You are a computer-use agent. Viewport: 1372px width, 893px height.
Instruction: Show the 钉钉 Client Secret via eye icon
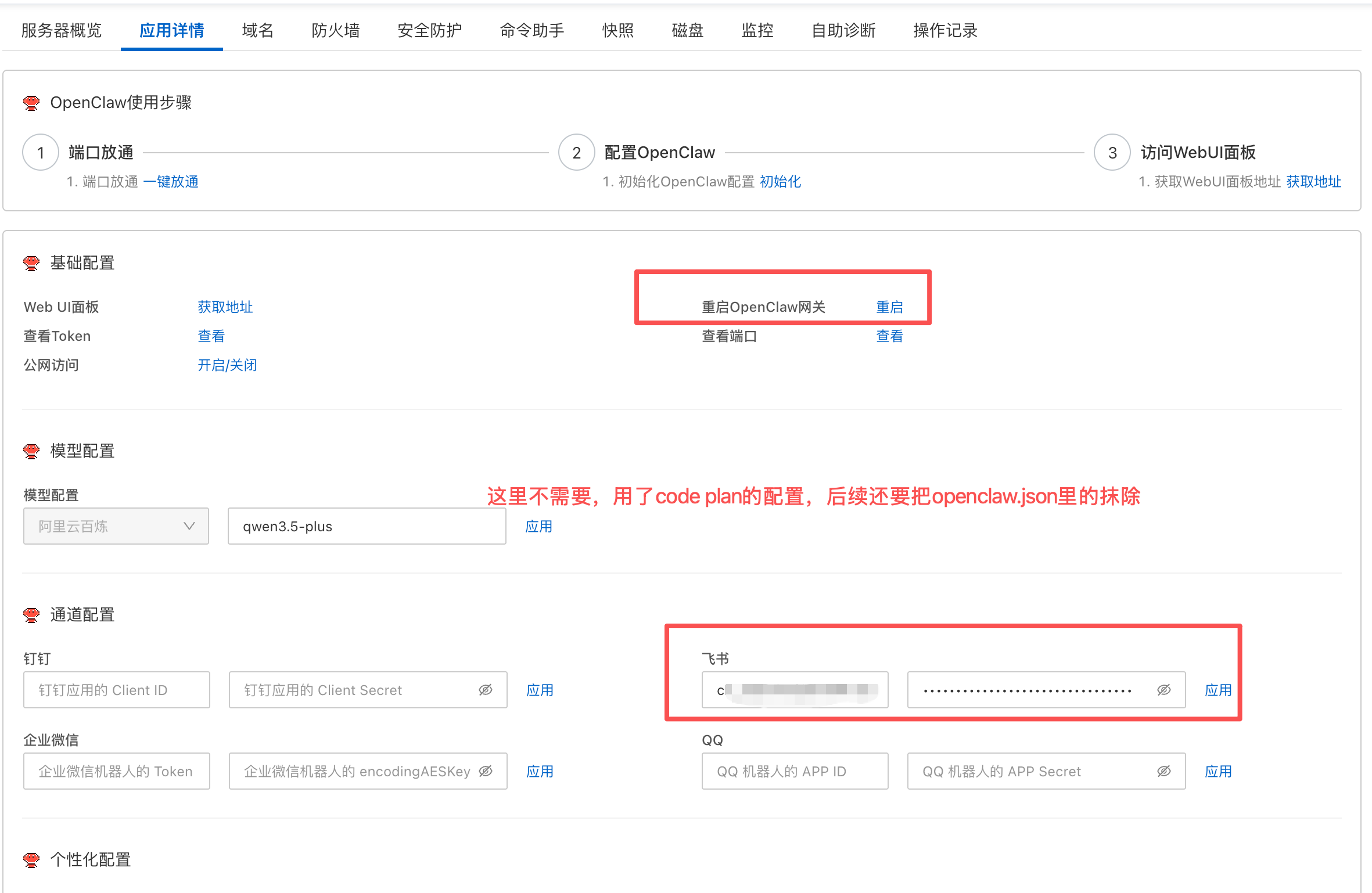pyautogui.click(x=486, y=690)
